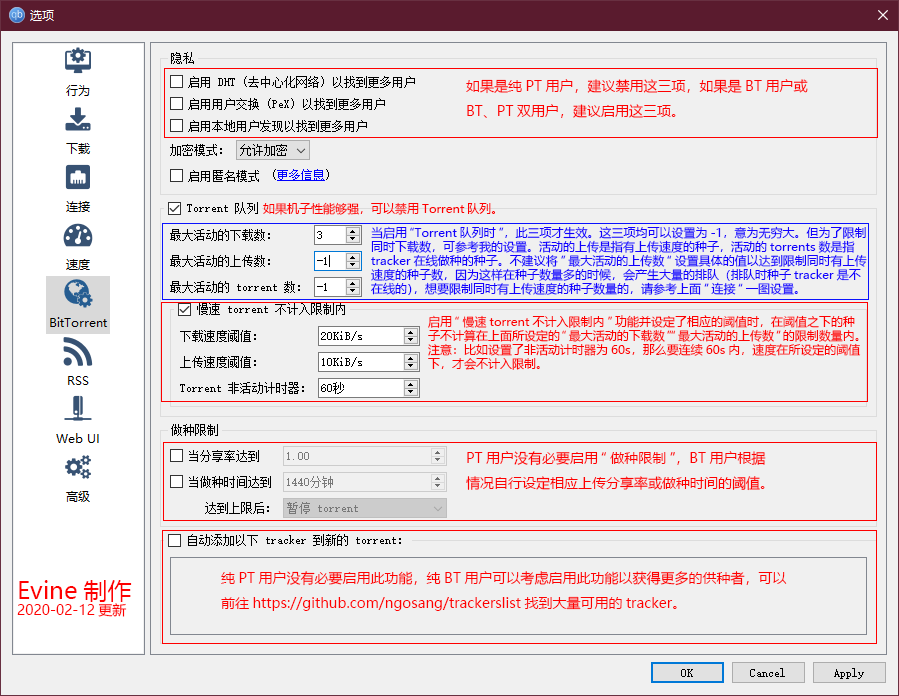The image size is (899, 696).
Task: Open the 达到上限后 action dropdown
Action: (x=365, y=508)
